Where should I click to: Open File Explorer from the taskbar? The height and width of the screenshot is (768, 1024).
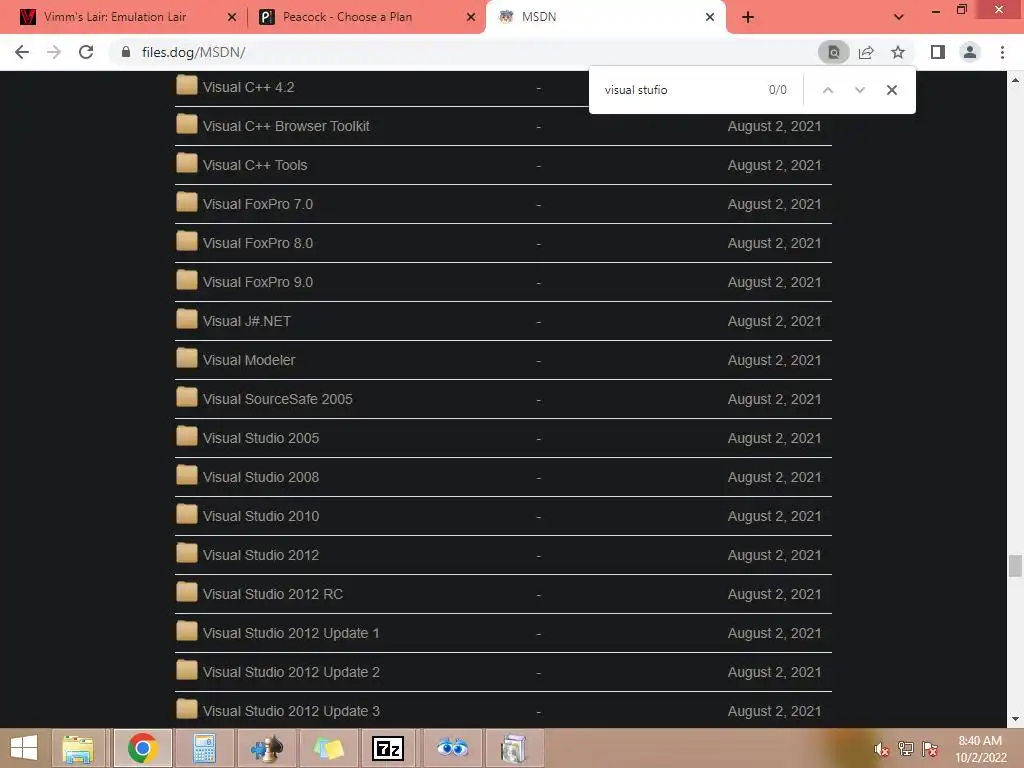coord(78,748)
